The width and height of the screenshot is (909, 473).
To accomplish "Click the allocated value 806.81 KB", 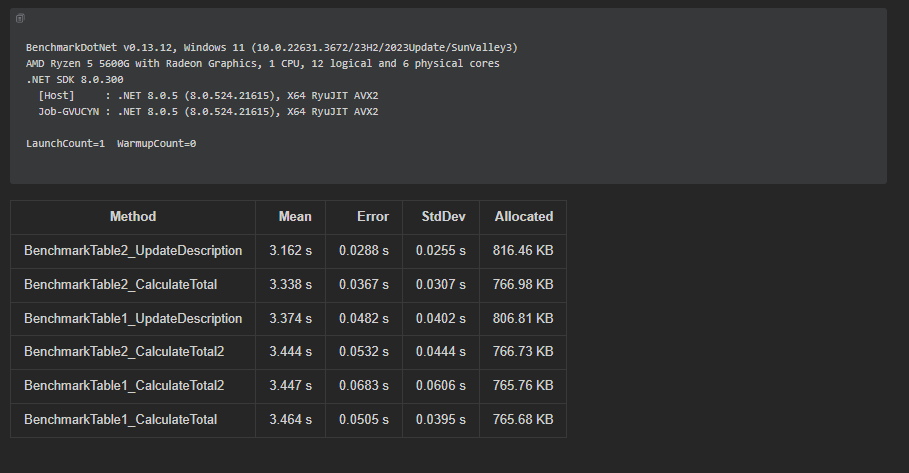I will point(523,319).
